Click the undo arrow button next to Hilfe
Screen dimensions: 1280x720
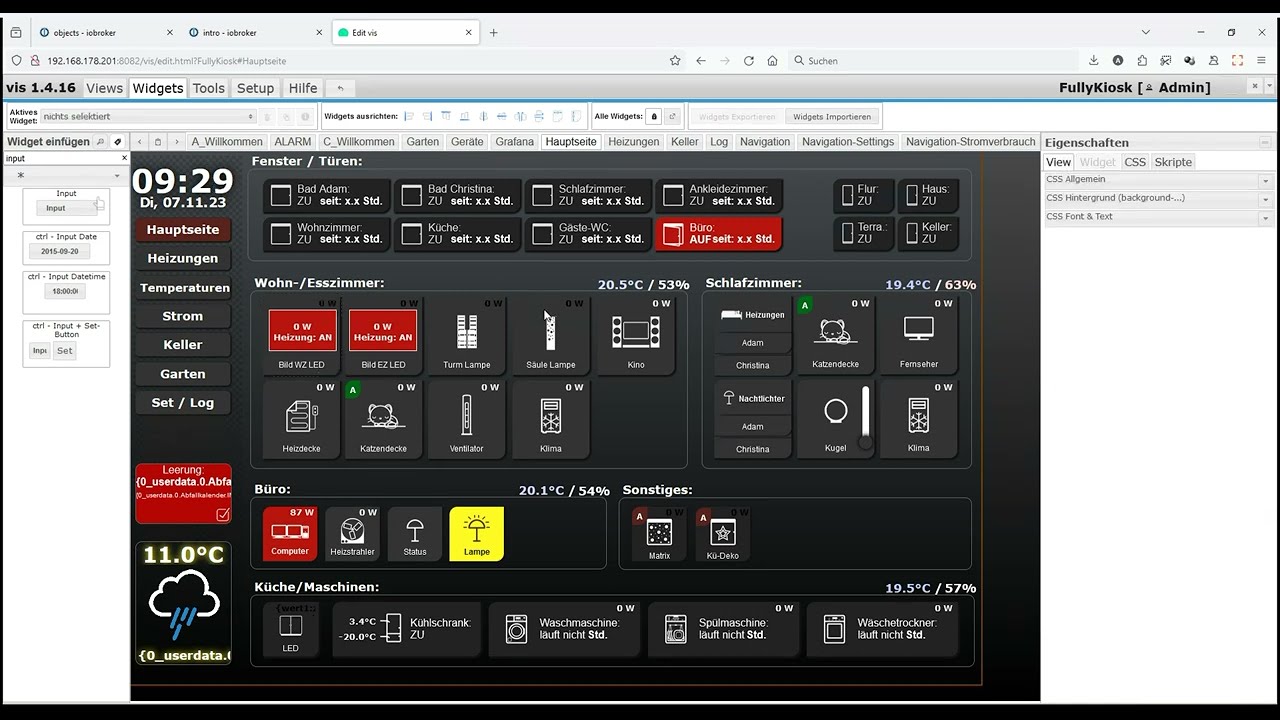click(340, 88)
